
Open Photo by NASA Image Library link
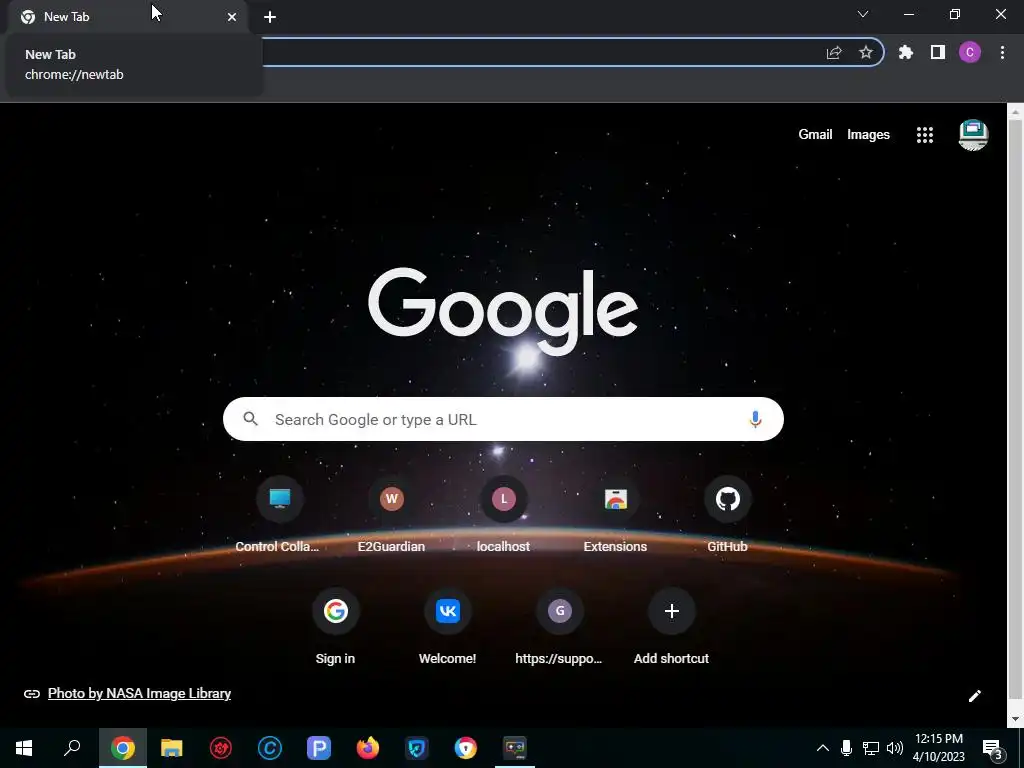click(139, 694)
